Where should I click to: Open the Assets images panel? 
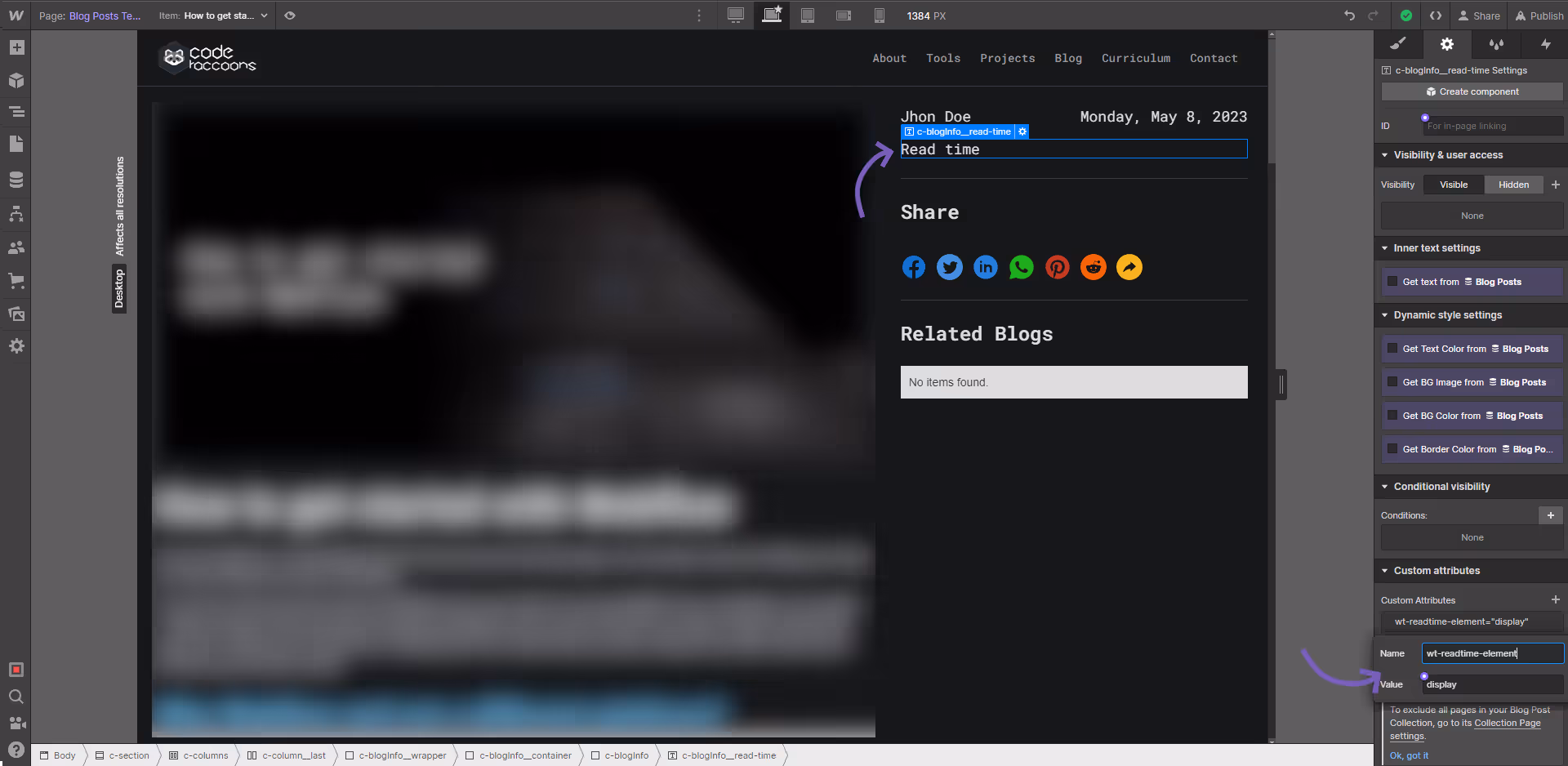pyautogui.click(x=16, y=314)
